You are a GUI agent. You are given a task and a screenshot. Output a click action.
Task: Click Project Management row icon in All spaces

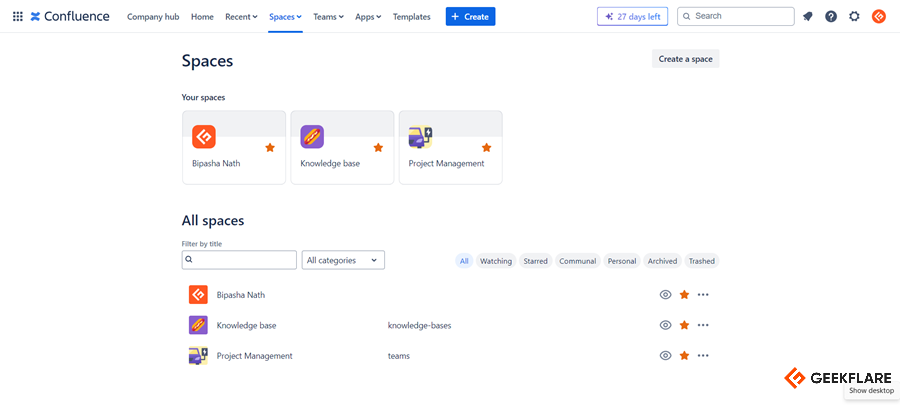(198, 356)
